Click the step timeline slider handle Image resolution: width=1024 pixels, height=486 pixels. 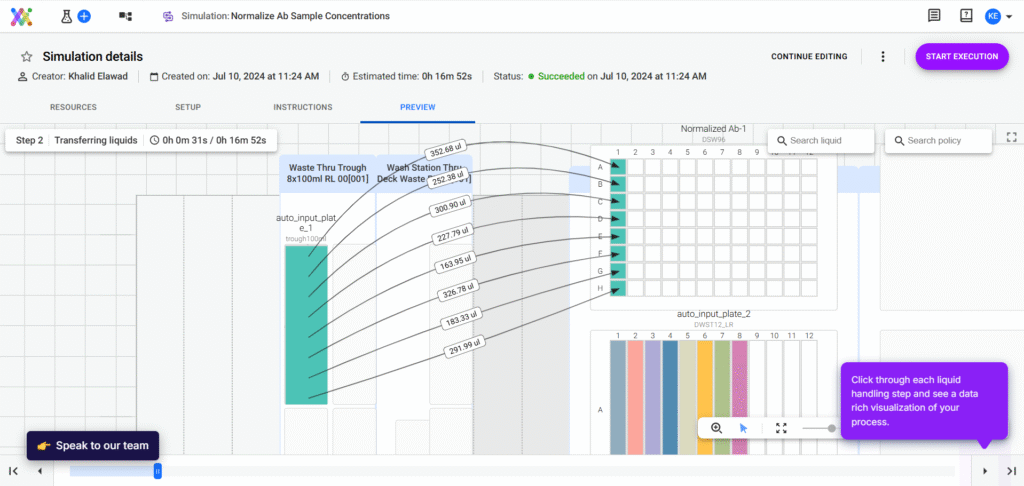157,470
